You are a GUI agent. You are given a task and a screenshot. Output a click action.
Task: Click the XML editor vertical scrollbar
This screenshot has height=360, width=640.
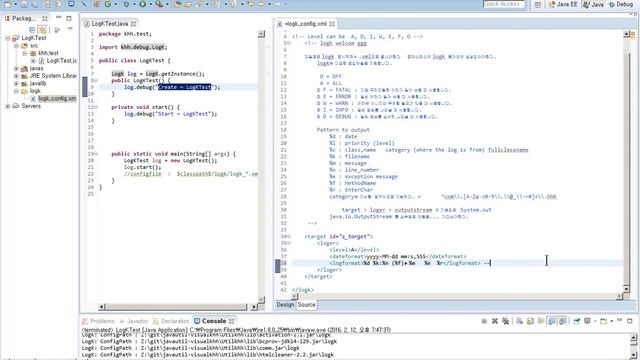coord(627,161)
